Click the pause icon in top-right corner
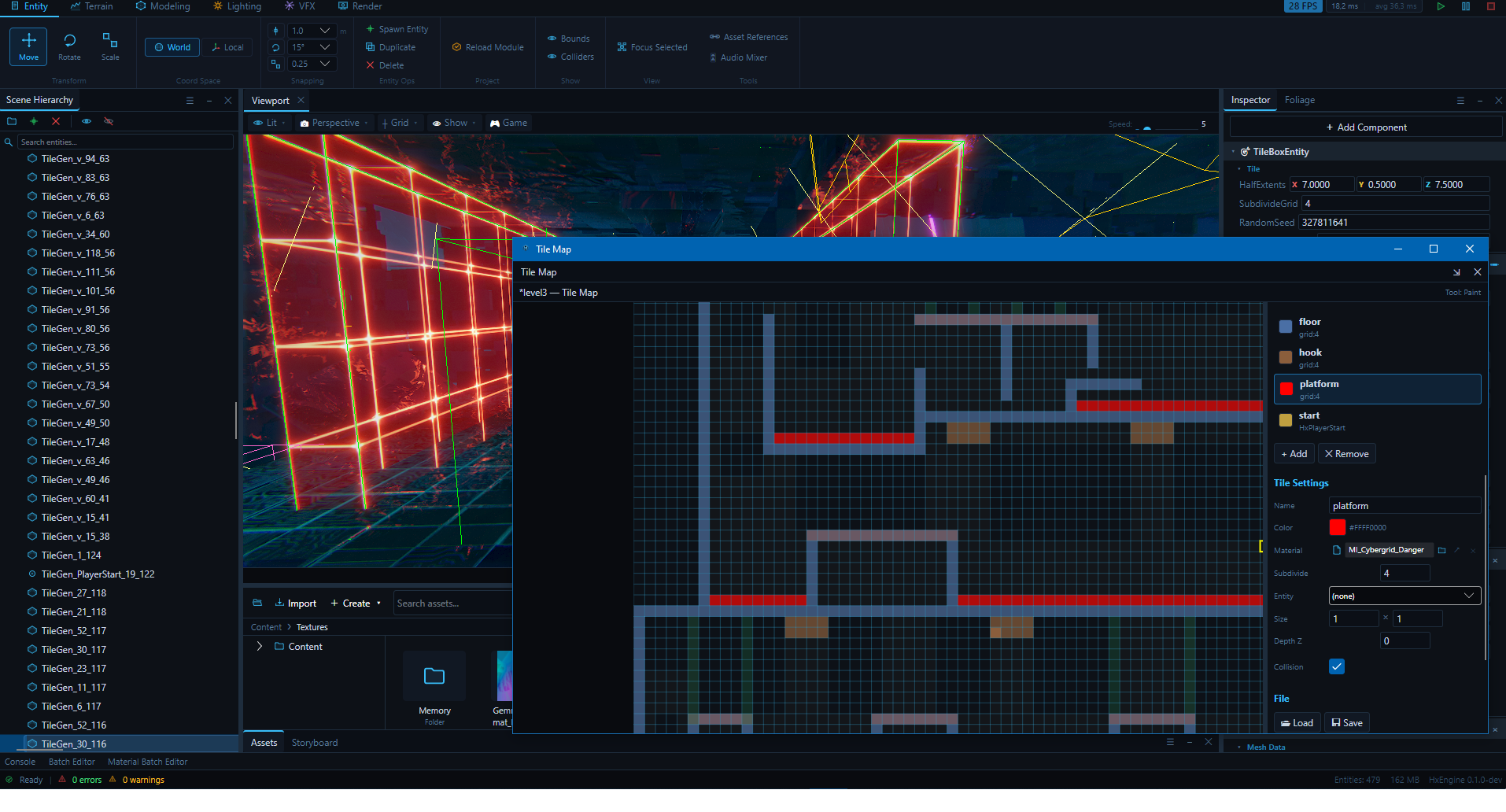 [x=1466, y=6]
